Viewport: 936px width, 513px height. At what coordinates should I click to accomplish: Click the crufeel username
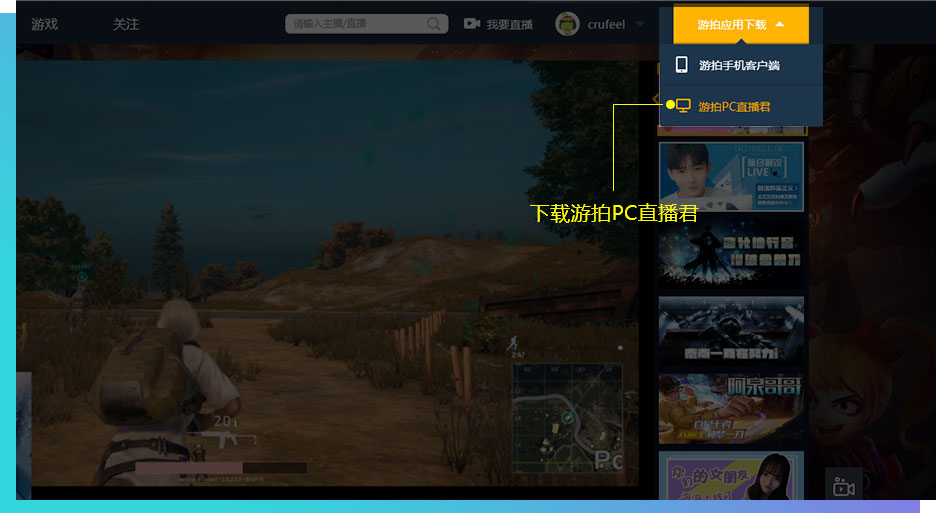coord(606,24)
